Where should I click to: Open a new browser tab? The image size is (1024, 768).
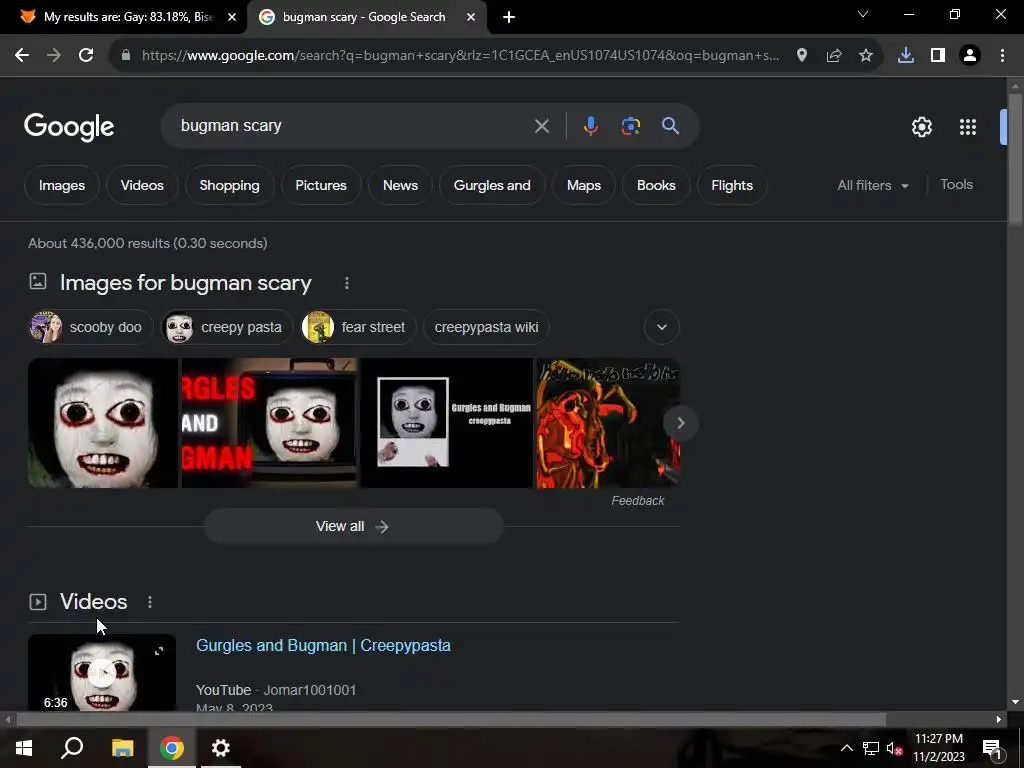click(x=509, y=17)
